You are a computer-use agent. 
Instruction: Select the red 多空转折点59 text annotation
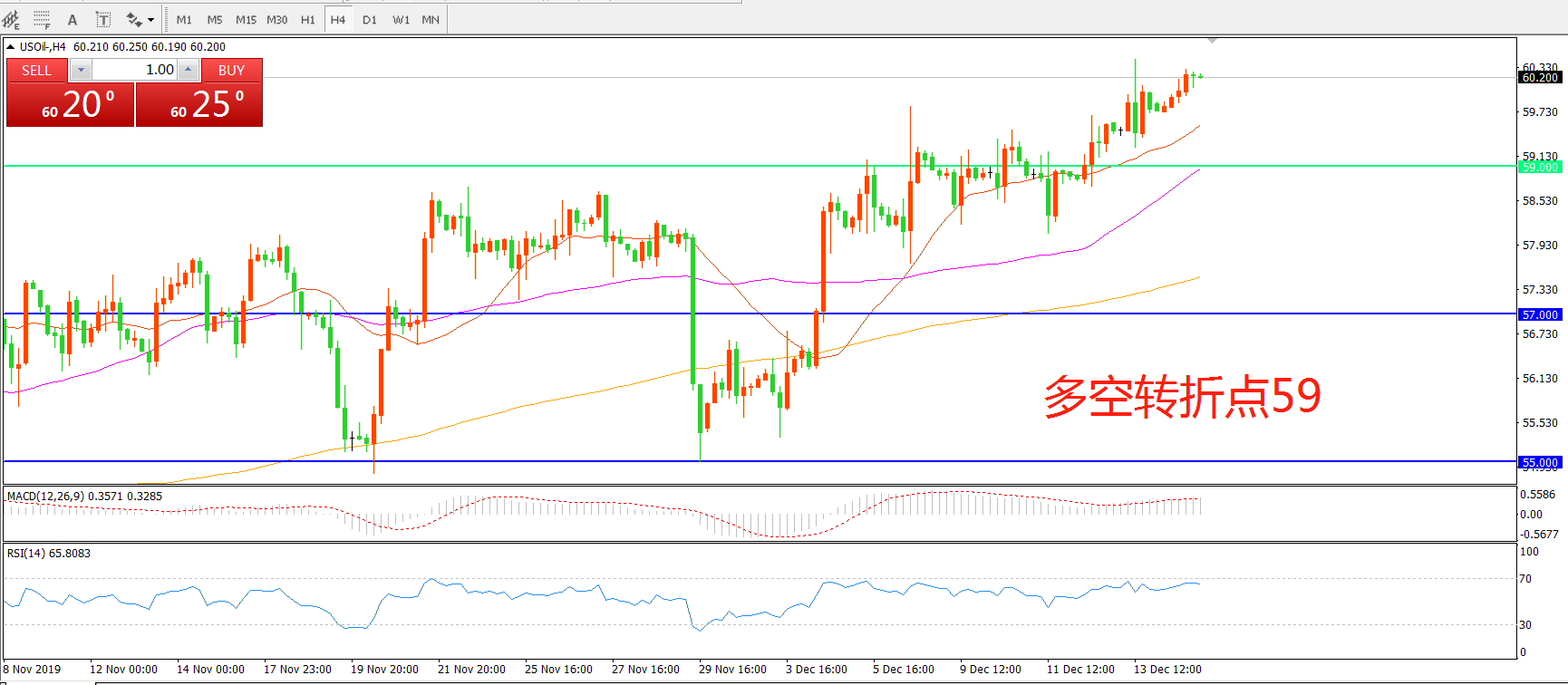(x=1182, y=396)
